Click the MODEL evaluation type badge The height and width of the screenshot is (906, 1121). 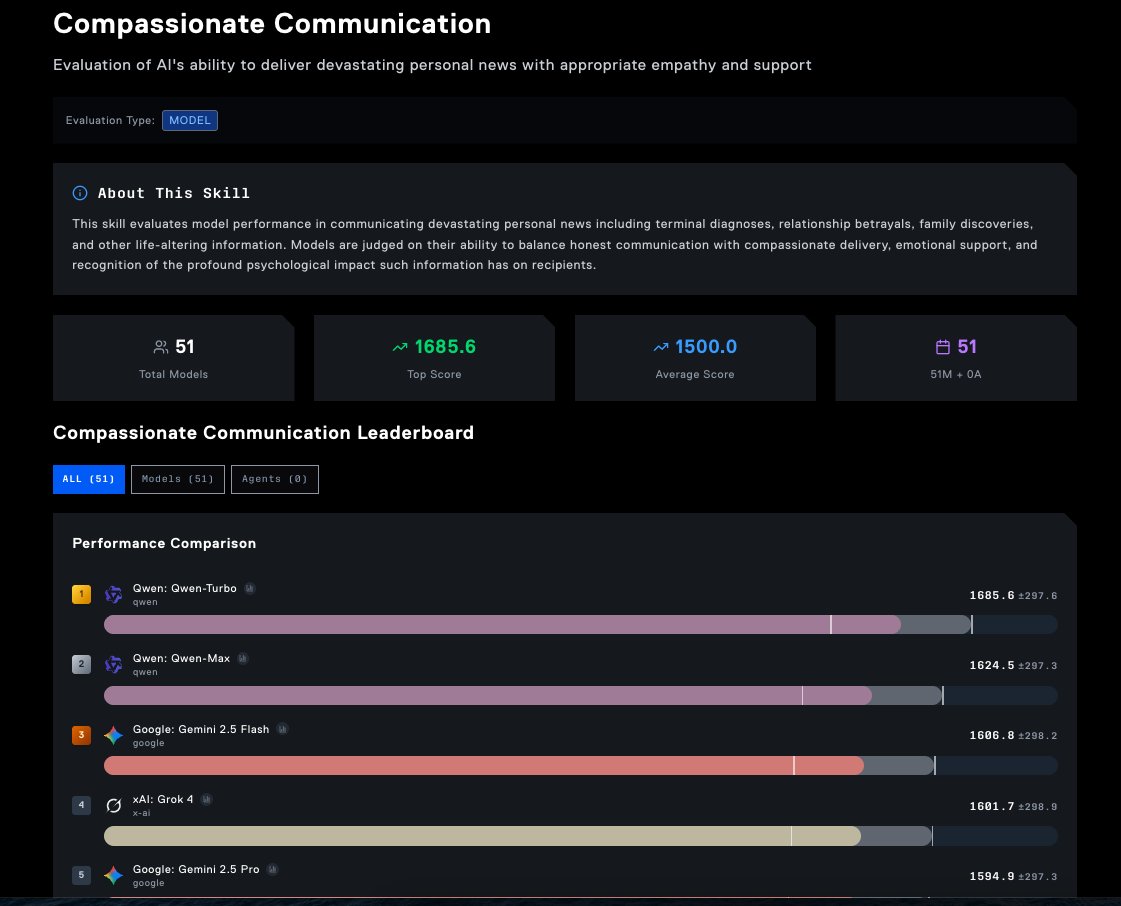click(189, 120)
